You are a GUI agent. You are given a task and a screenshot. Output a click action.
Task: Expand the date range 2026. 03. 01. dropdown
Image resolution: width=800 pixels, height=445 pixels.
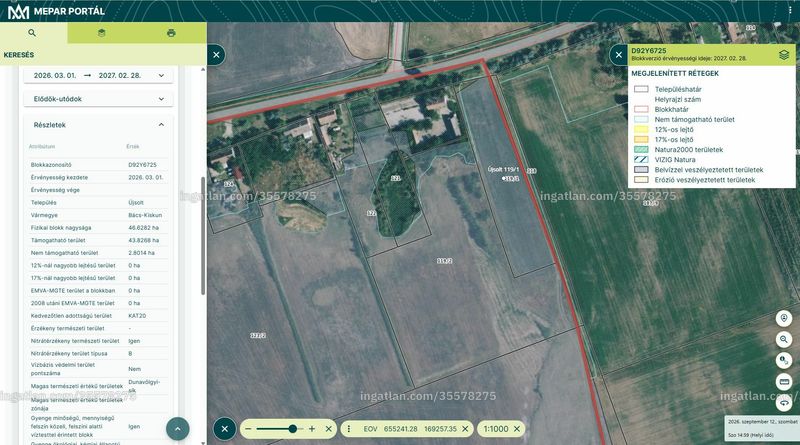pyautogui.click(x=98, y=75)
